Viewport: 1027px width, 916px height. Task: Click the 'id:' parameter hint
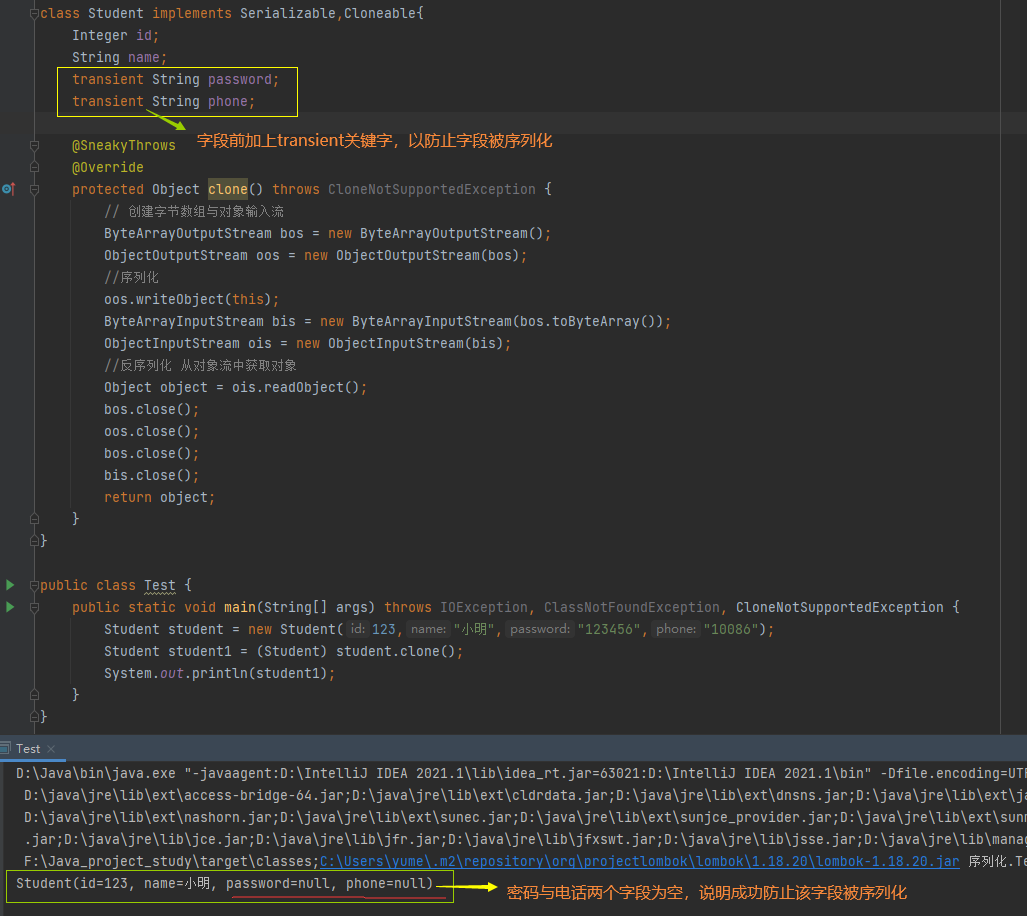pos(358,629)
